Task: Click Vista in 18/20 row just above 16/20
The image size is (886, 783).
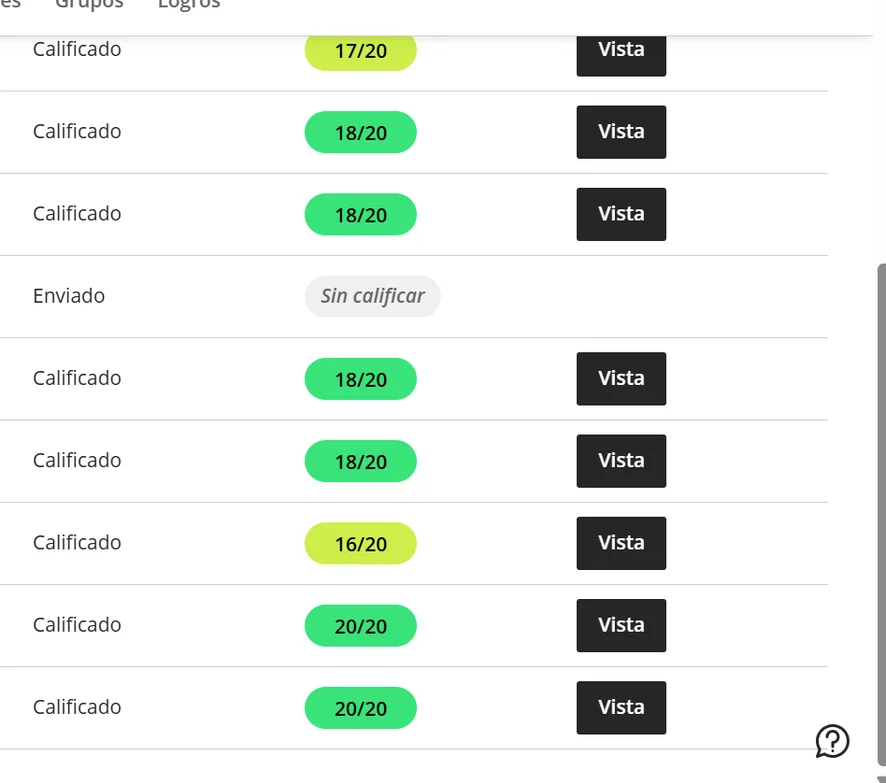Action: 621,461
